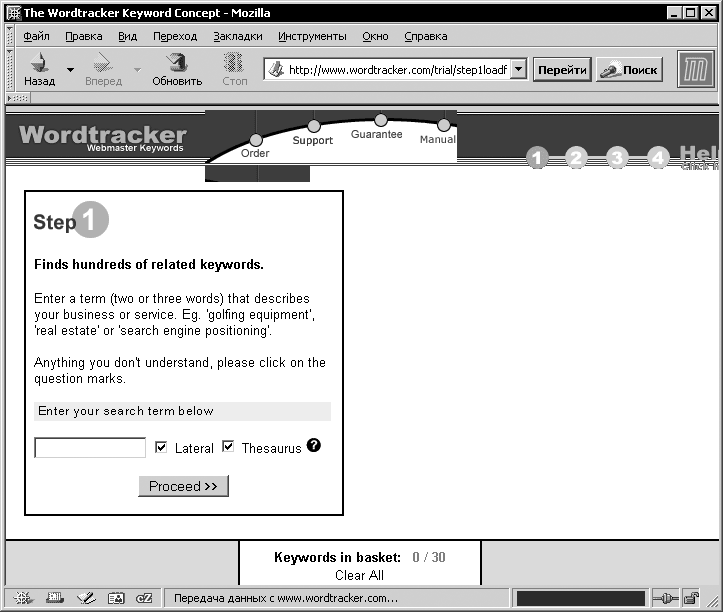Click the Stop (Стоп) toolbar icon
Image resolution: width=723 pixels, height=612 pixels.
click(234, 62)
